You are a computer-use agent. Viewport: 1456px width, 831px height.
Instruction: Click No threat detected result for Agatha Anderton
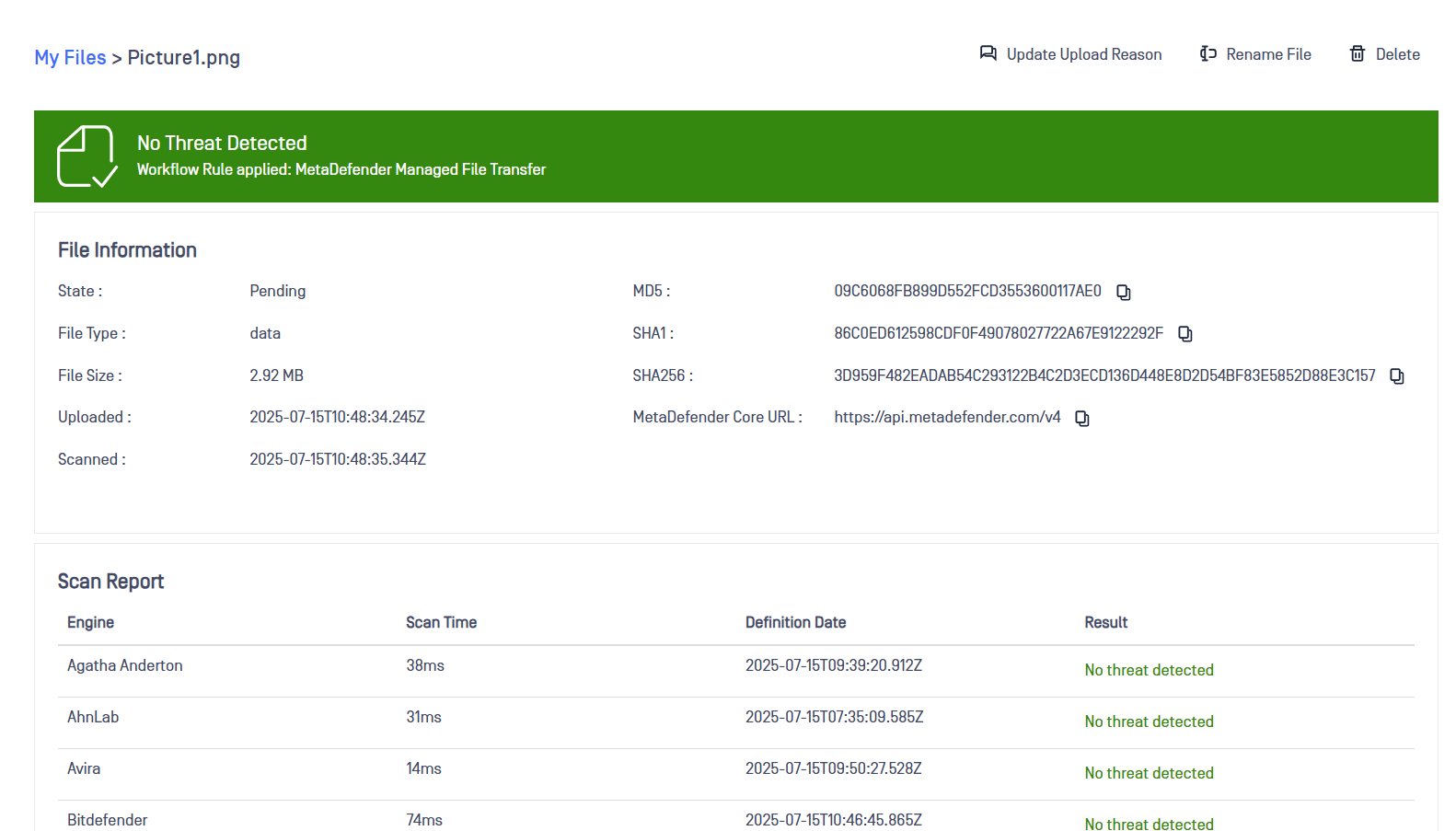[1149, 670]
